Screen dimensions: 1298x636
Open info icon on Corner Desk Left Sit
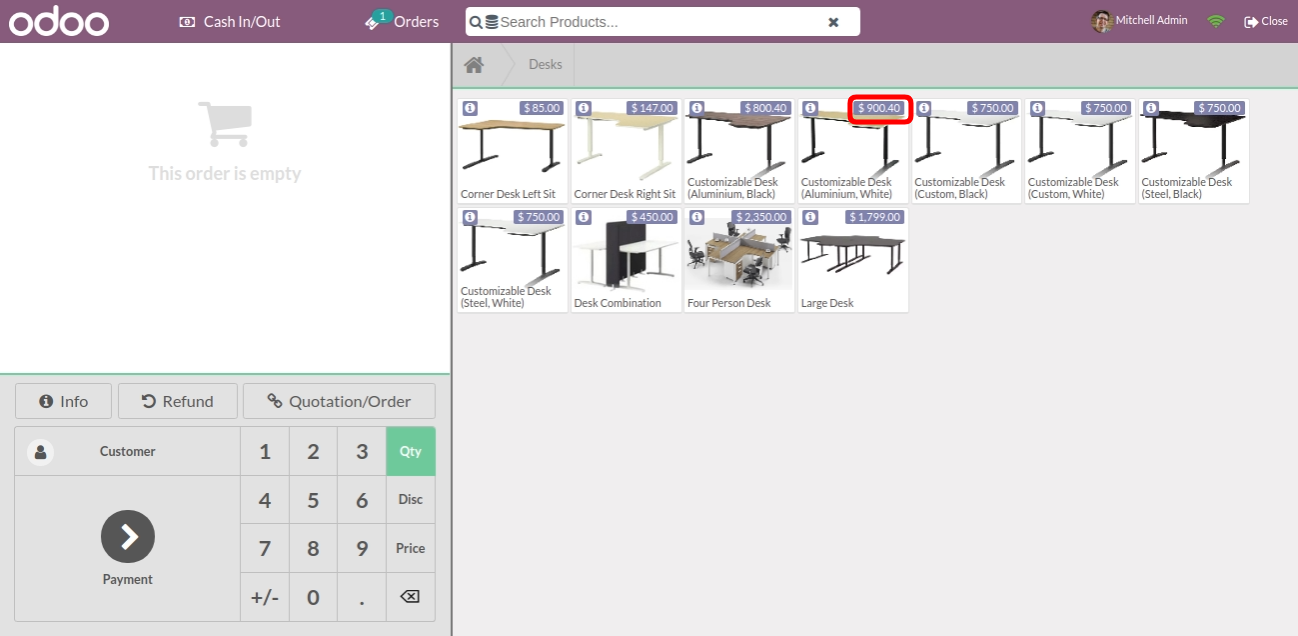pyautogui.click(x=470, y=108)
